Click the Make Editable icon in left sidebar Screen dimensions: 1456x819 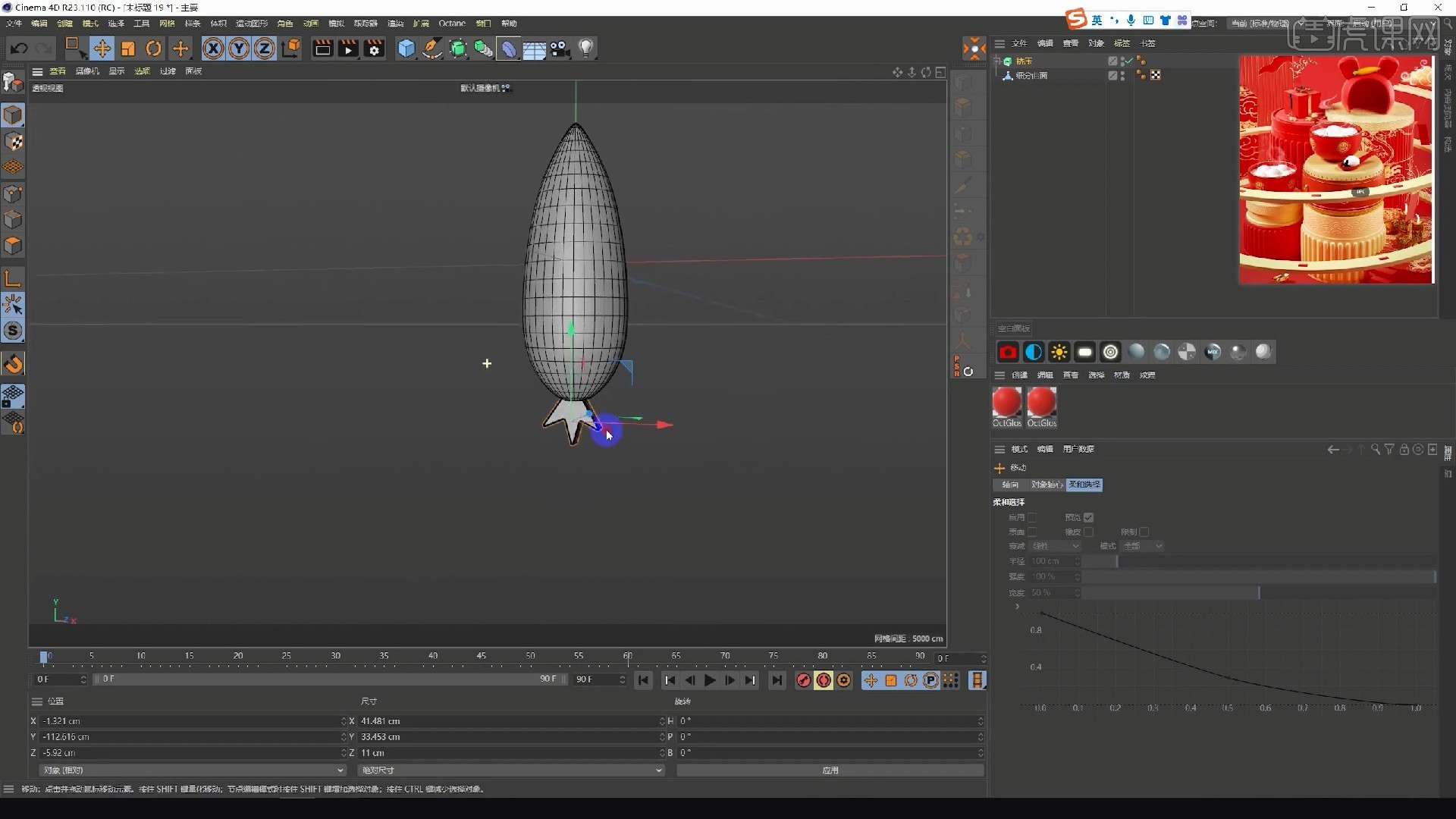(x=13, y=82)
